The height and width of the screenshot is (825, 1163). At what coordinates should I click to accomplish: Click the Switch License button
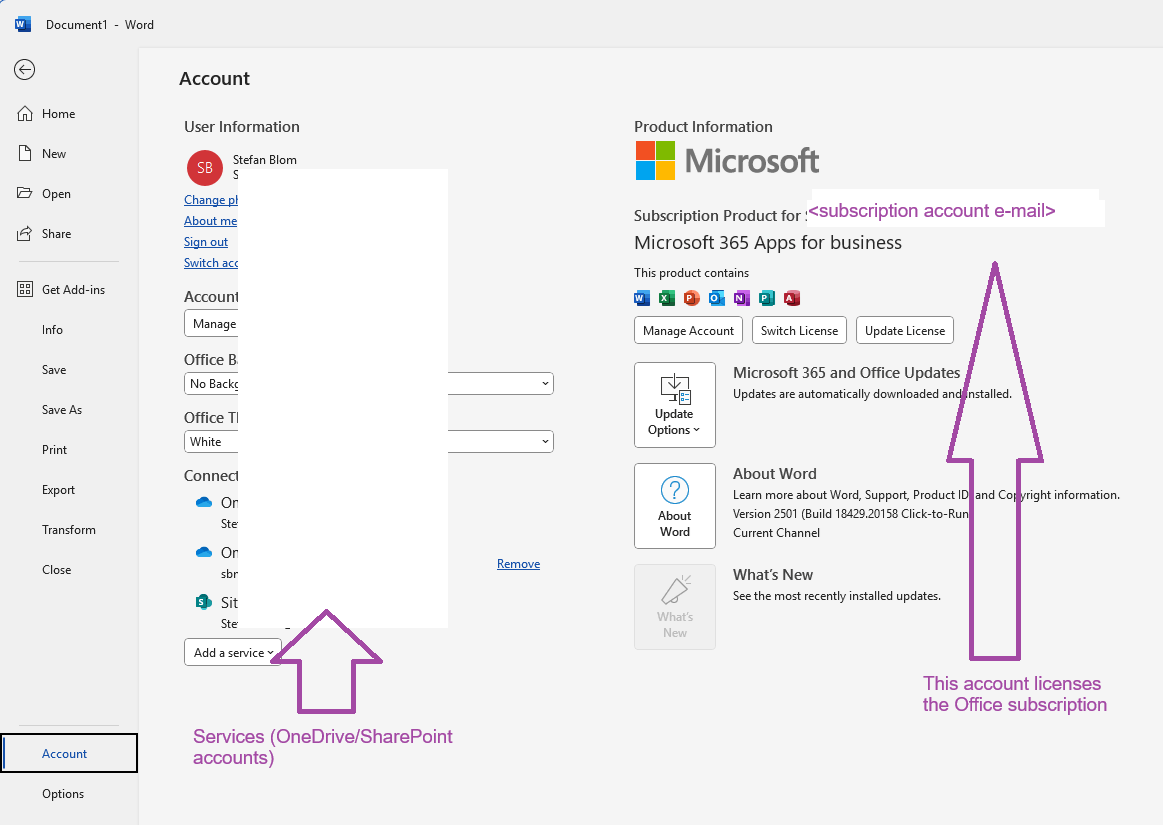tap(800, 330)
